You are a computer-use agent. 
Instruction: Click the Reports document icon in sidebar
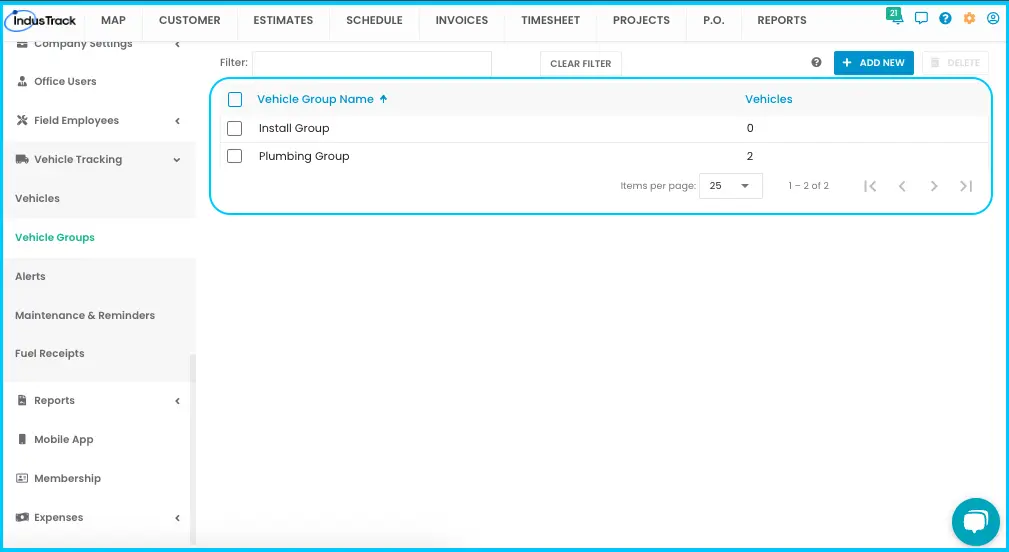(22, 400)
